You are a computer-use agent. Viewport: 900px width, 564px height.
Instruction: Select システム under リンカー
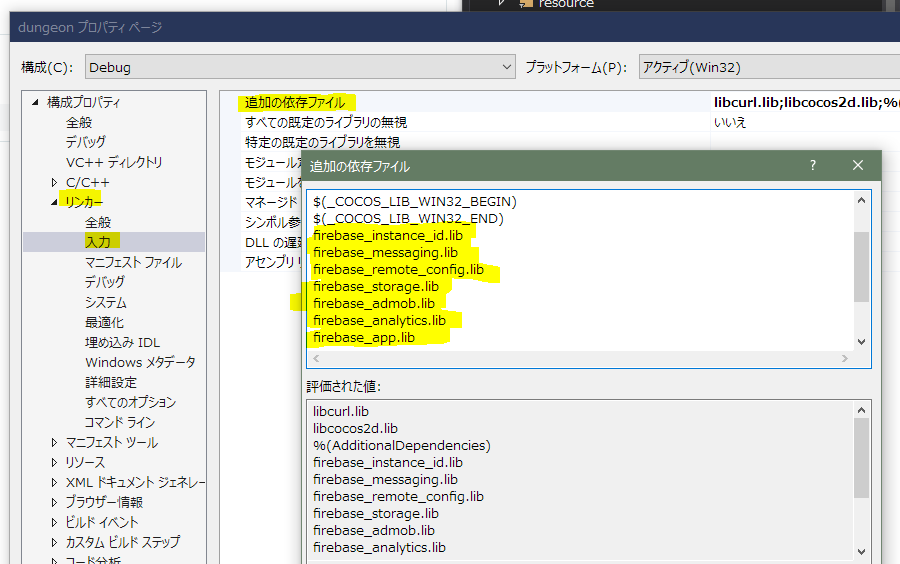click(106, 302)
